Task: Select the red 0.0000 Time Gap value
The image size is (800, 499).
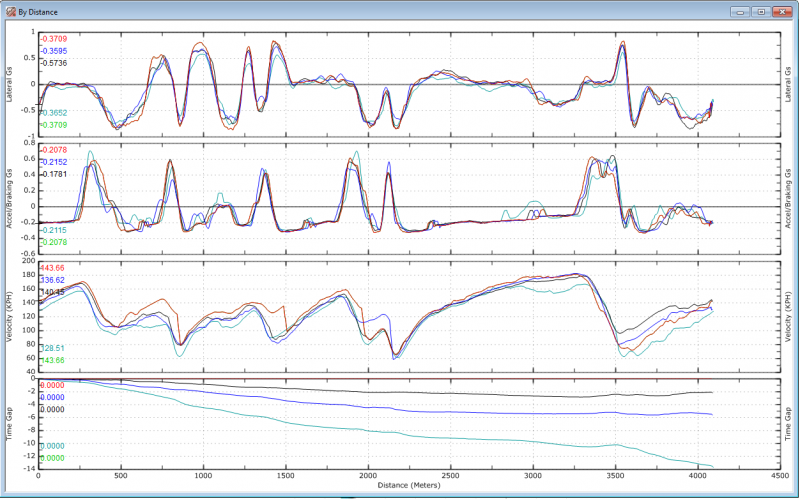Action: [x=53, y=385]
